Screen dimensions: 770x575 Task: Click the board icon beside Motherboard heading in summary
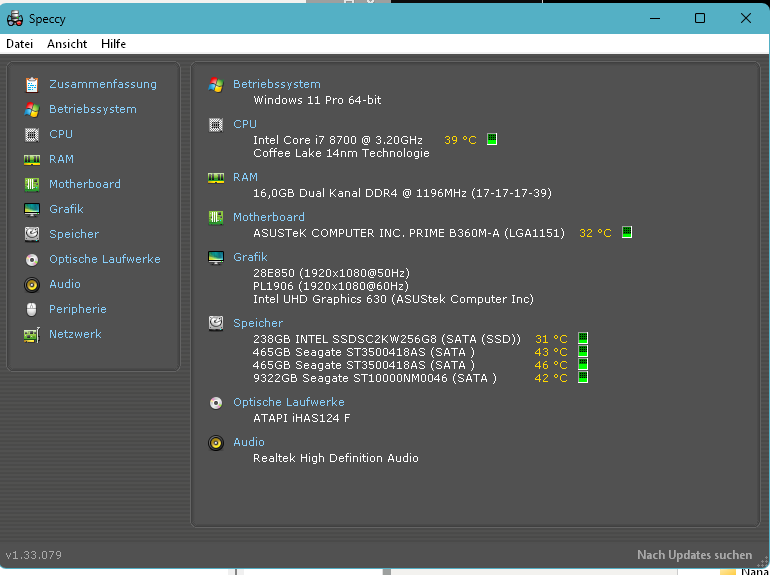click(216, 218)
